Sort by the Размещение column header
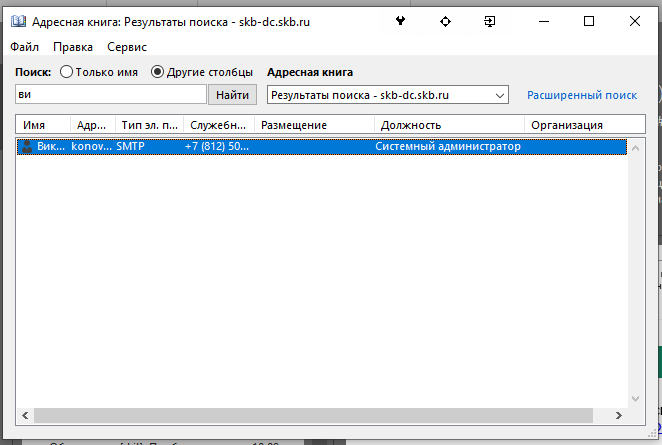Screen dimensions: 662x445 [x=315, y=125]
